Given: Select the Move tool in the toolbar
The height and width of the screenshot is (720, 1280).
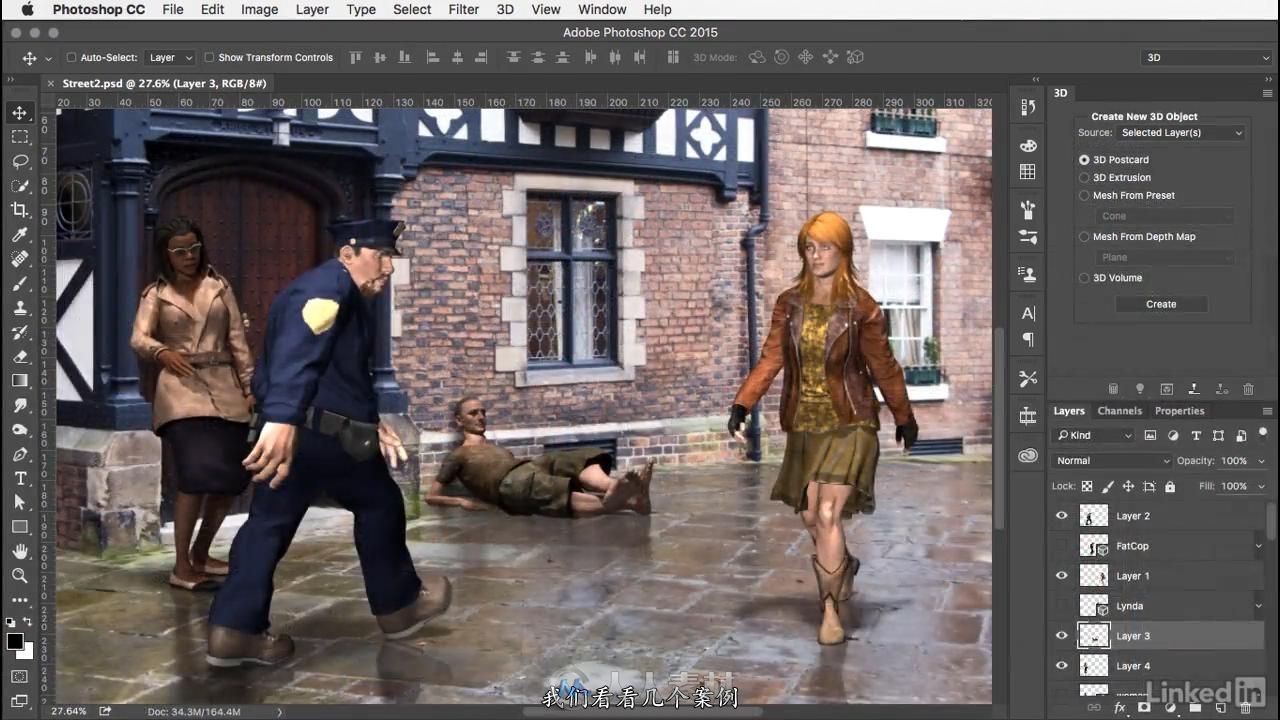Looking at the screenshot, I should point(20,112).
